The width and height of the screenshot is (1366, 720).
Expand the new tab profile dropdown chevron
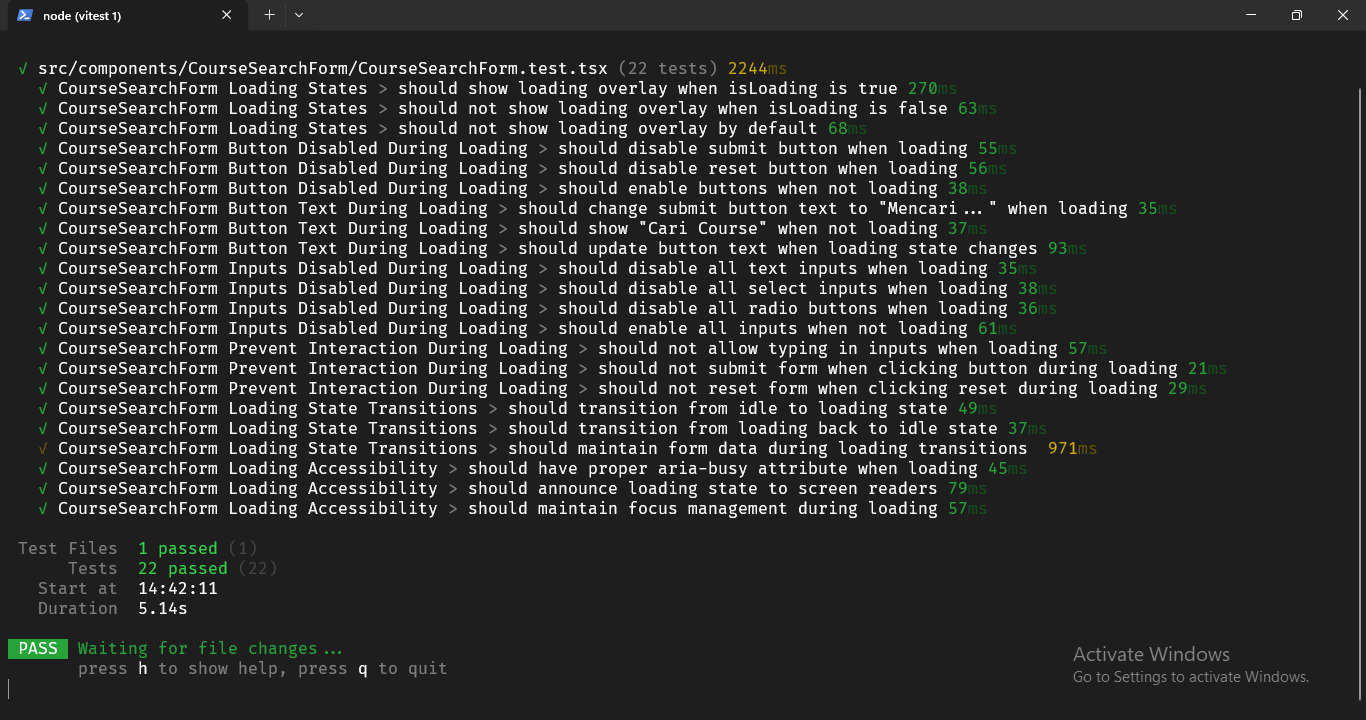click(x=299, y=15)
